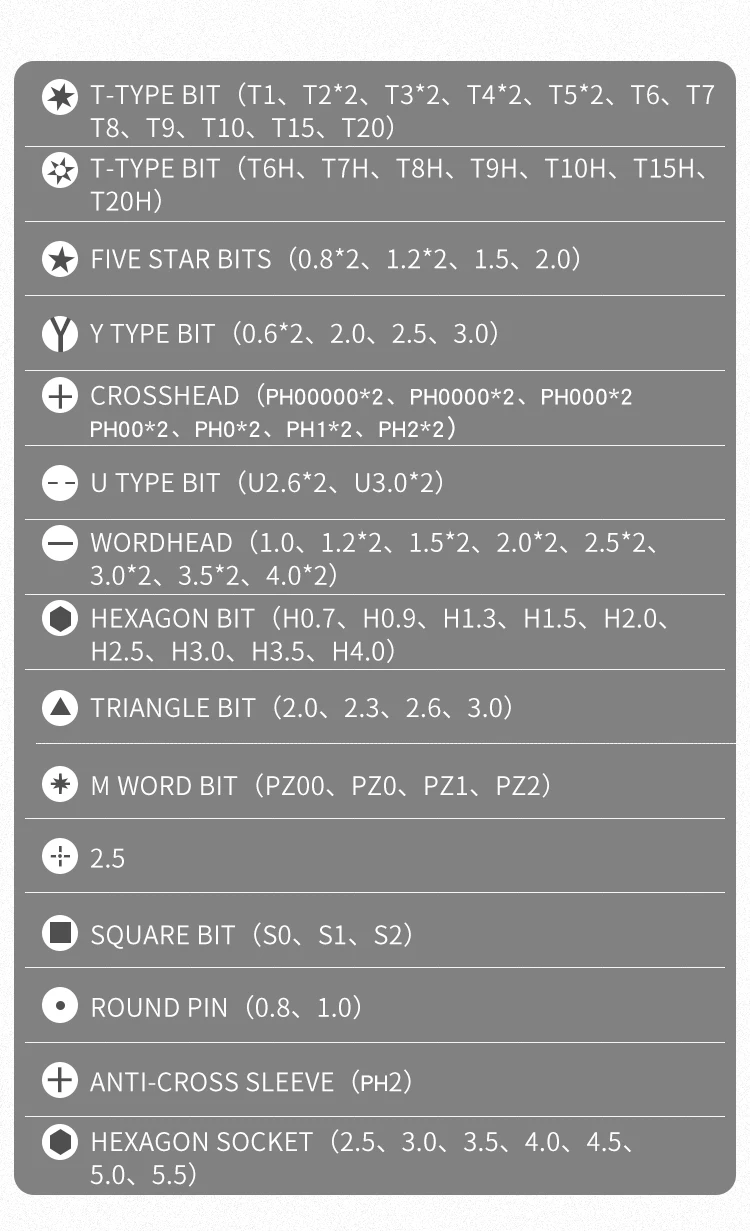This screenshot has width=750, height=1231.
Task: Click the hollow-center Torx icon beside T6H
Action: point(60,170)
